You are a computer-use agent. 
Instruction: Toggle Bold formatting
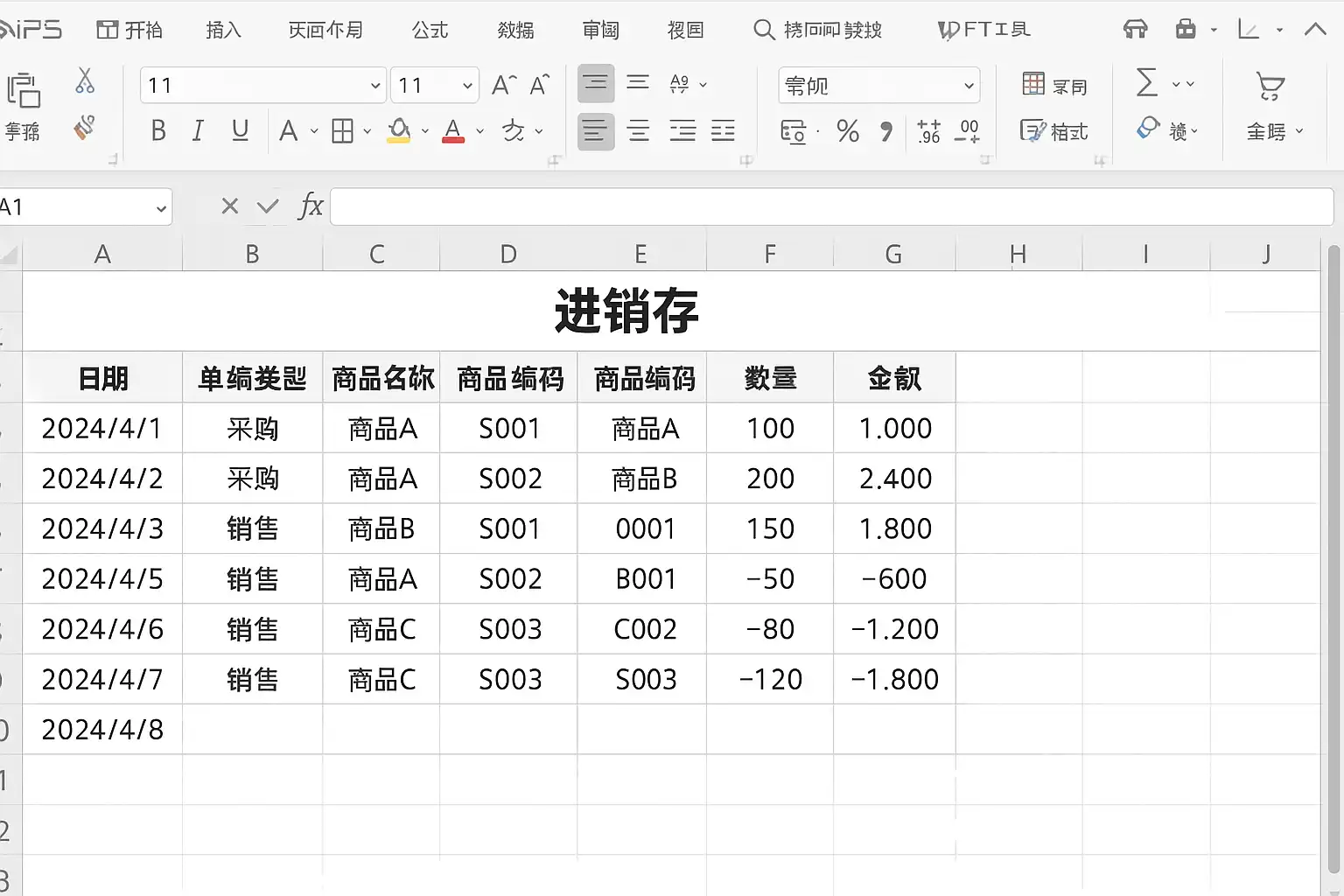(158, 131)
